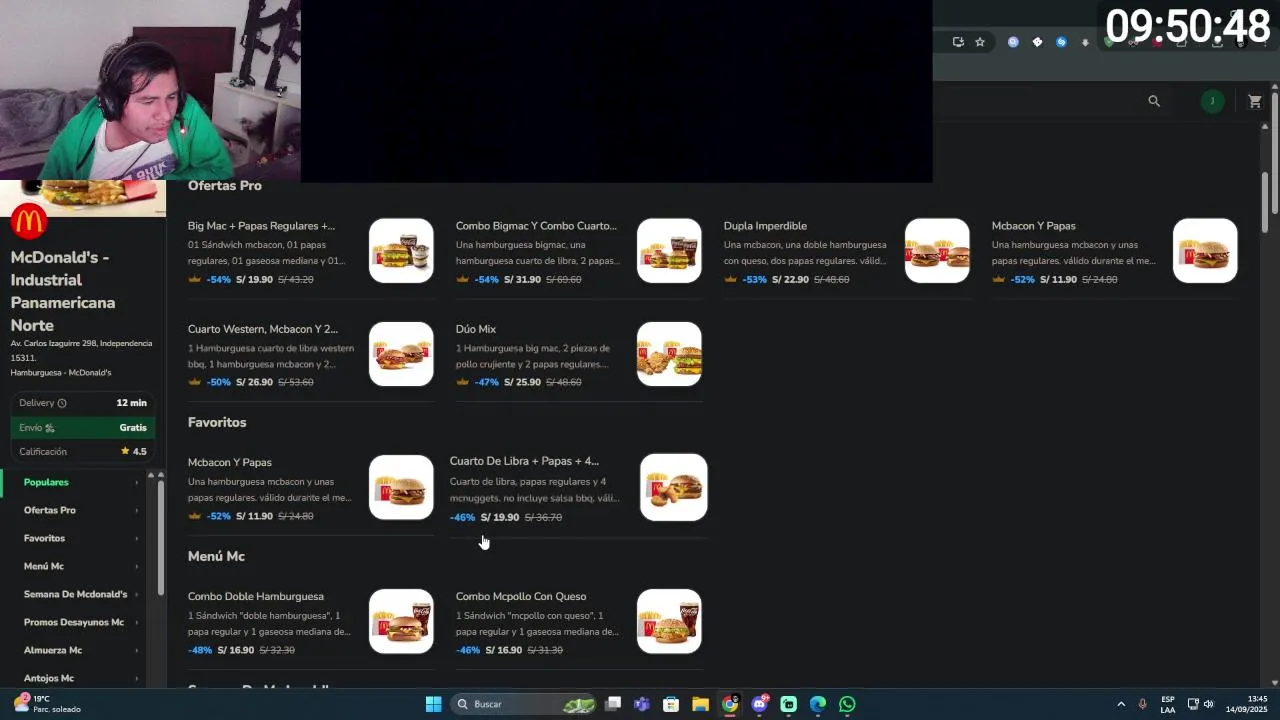This screenshot has width=1280, height=720.
Task: Open Combo Mcpollo Con Queso item
Action: tap(579, 622)
